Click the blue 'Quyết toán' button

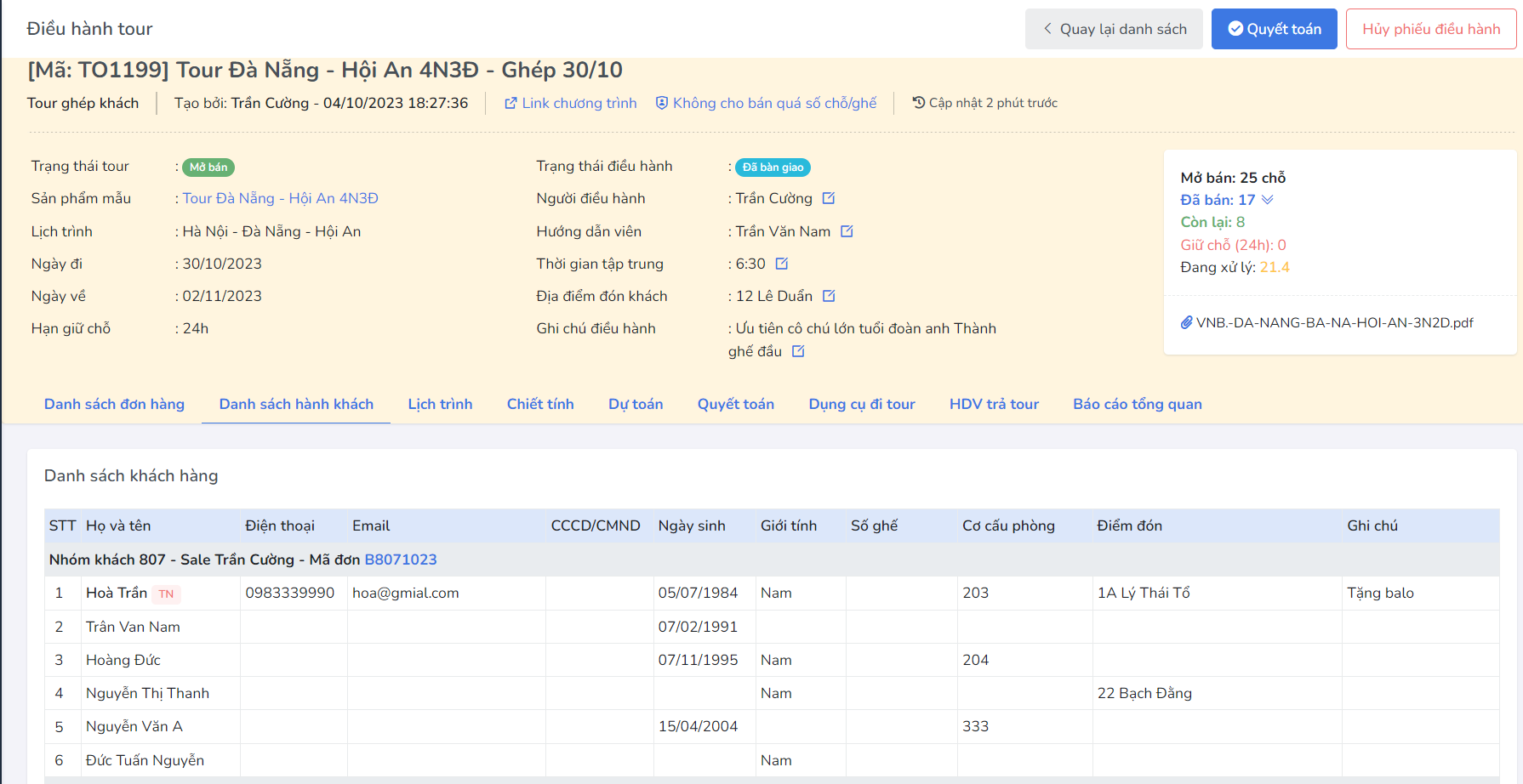coord(1275,29)
